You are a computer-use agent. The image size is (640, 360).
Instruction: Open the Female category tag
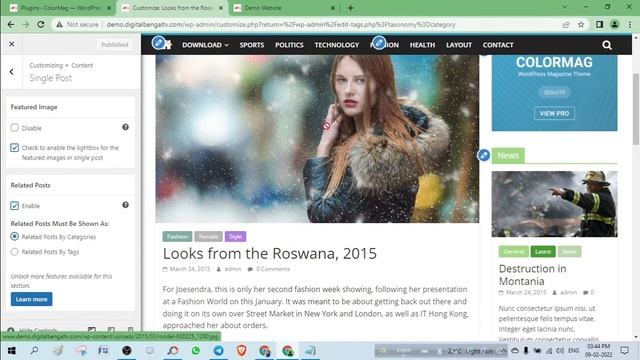click(208, 236)
